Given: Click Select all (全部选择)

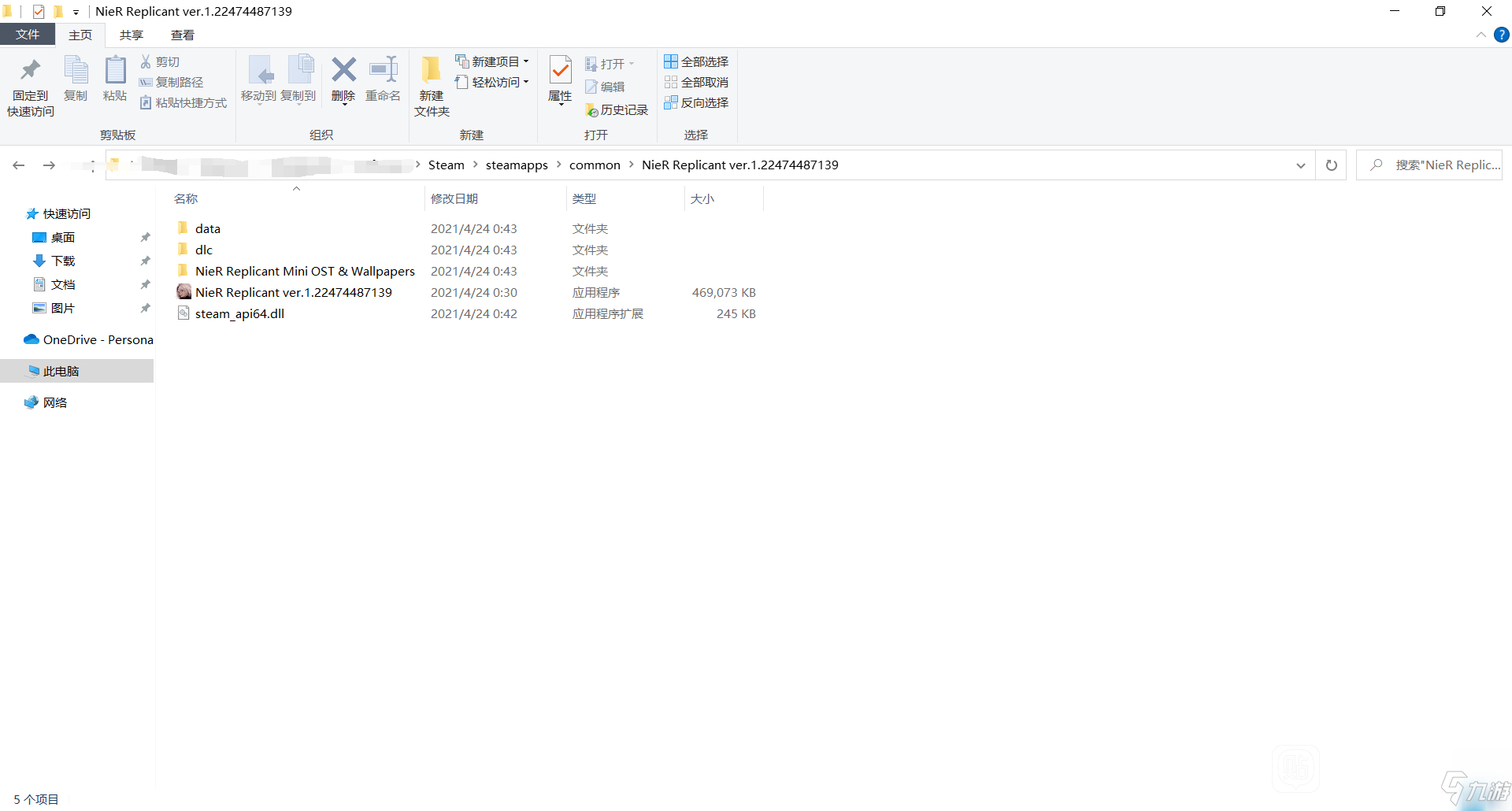Looking at the screenshot, I should 696,61.
